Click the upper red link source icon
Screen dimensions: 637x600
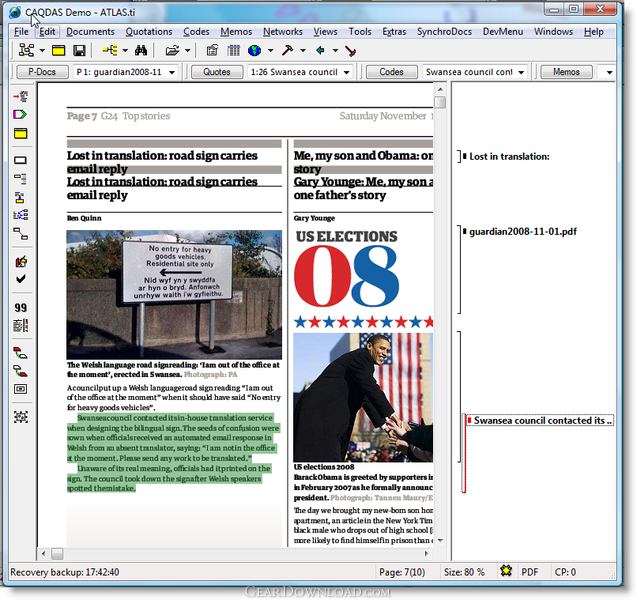pos(20,353)
